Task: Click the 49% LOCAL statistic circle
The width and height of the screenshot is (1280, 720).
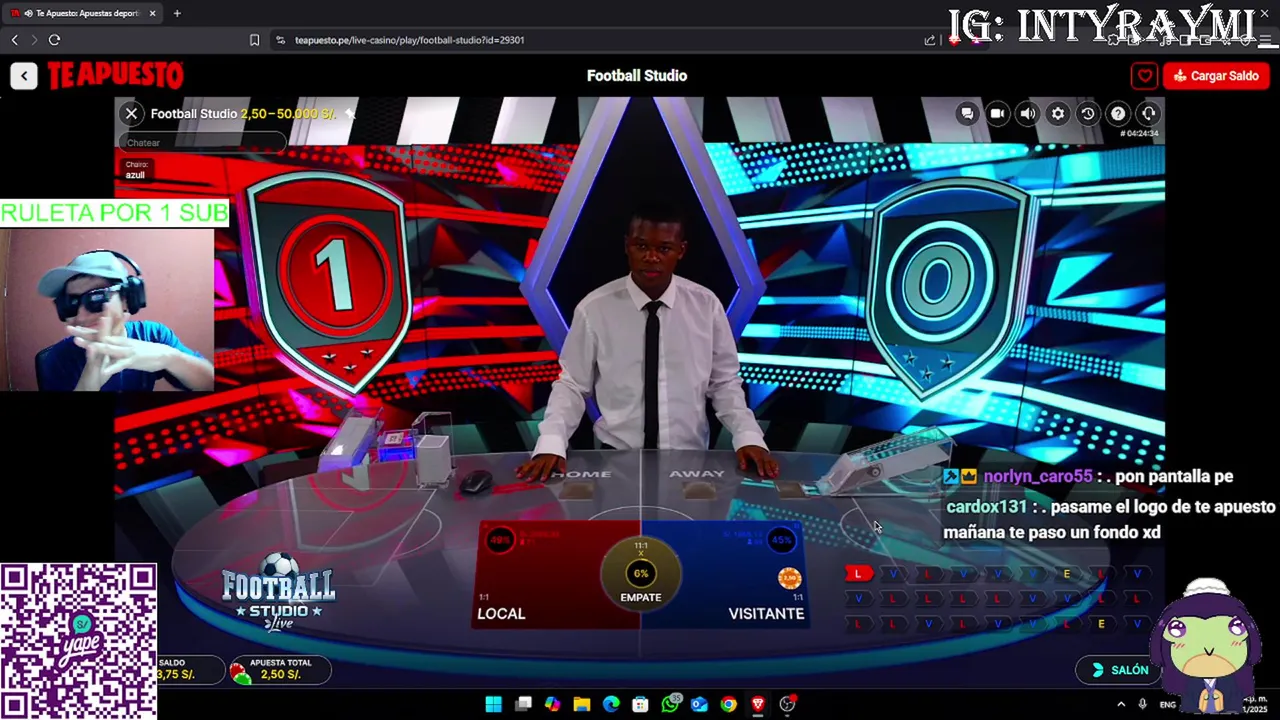Action: pos(500,540)
